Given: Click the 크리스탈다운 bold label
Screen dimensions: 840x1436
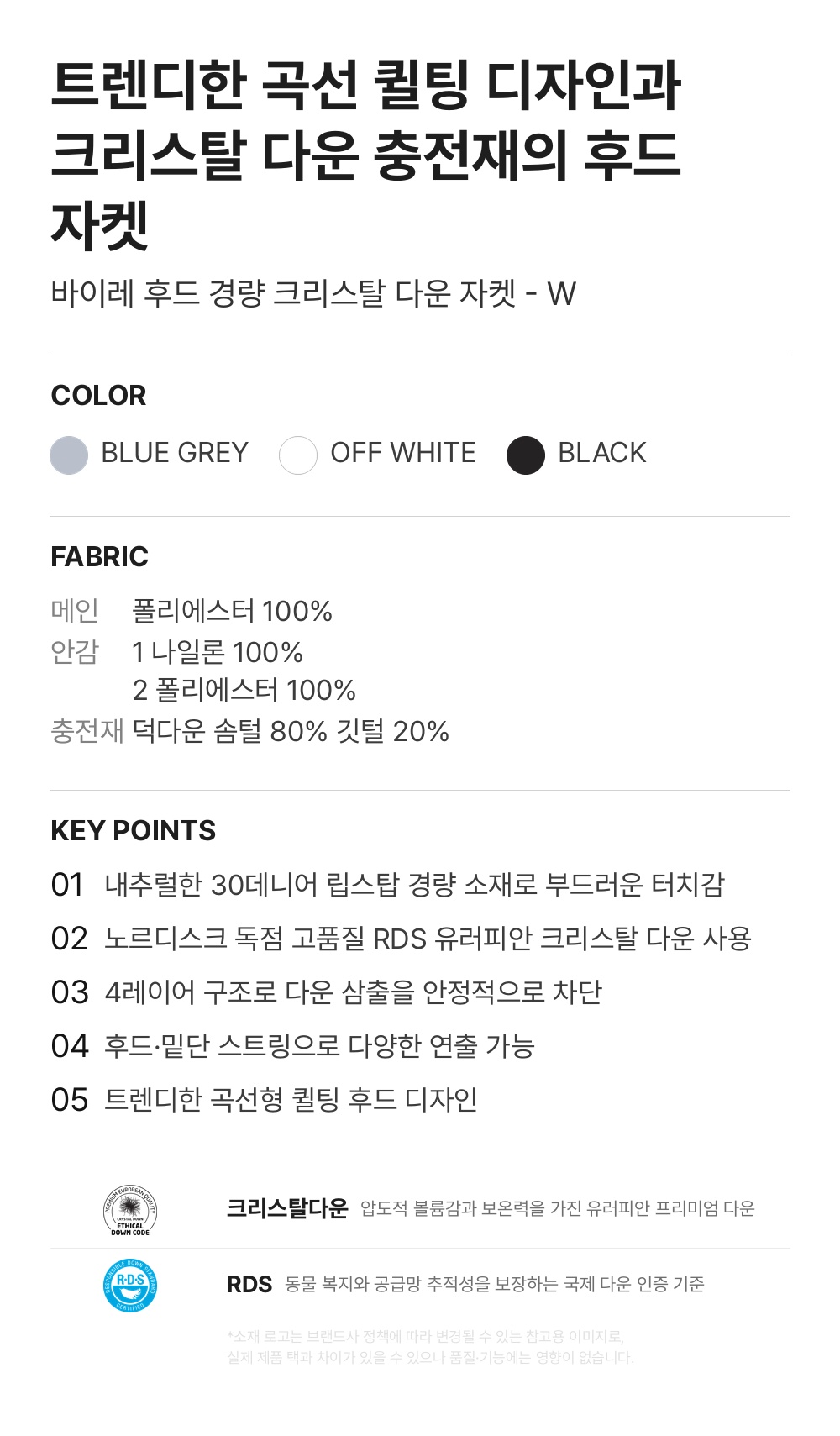Looking at the screenshot, I should point(287,1208).
